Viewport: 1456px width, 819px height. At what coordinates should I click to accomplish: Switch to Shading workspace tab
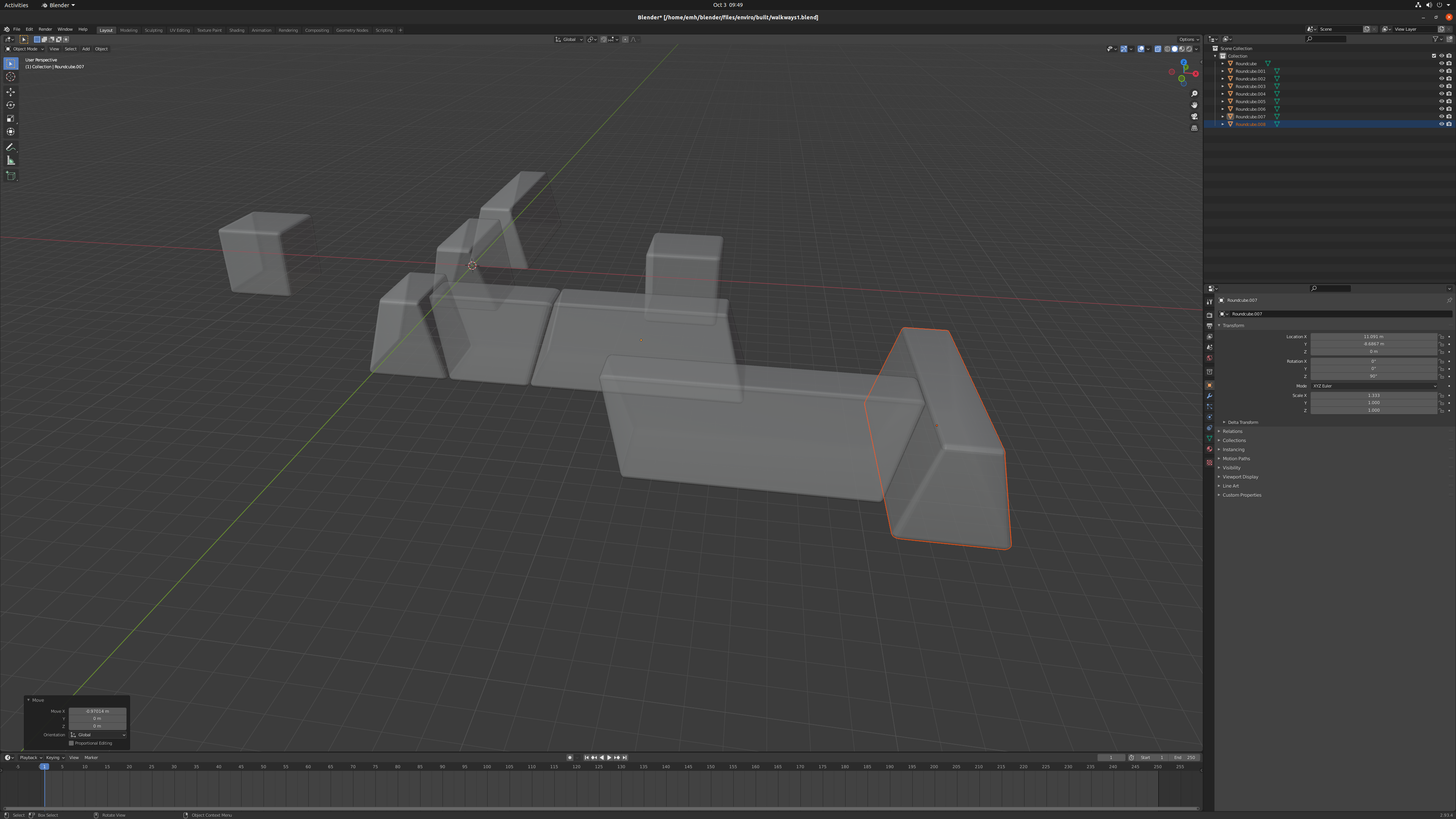(x=237, y=30)
